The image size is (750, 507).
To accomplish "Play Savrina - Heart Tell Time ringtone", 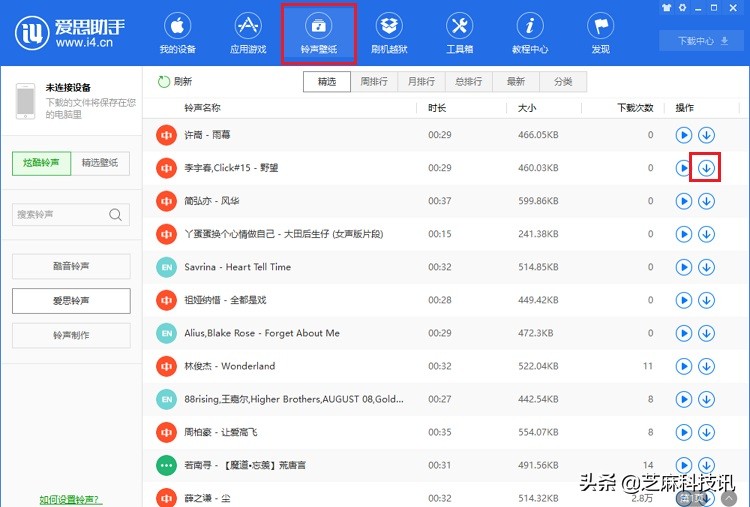I will [684, 267].
